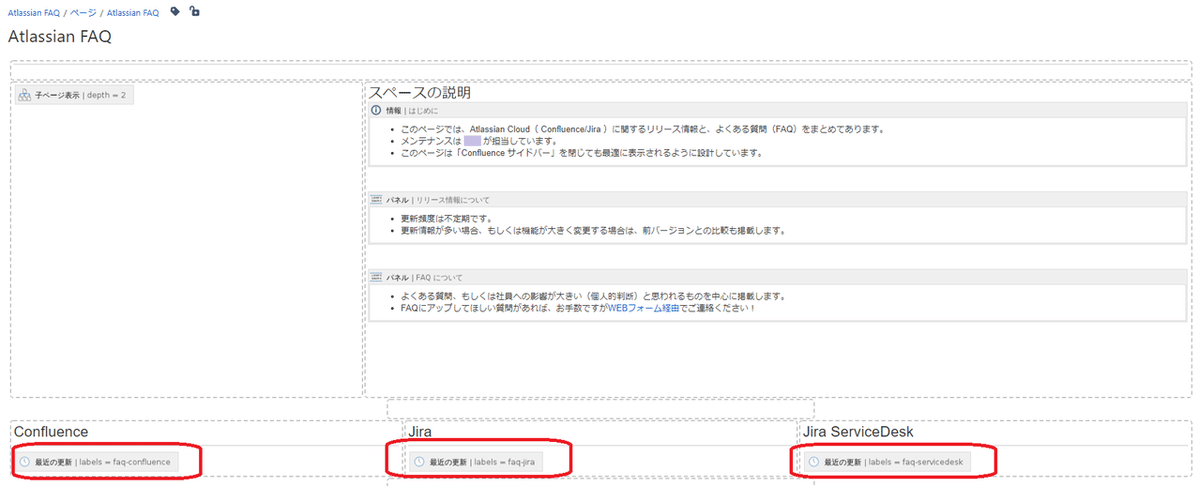Click the line starting メンテナンスは

(479, 141)
